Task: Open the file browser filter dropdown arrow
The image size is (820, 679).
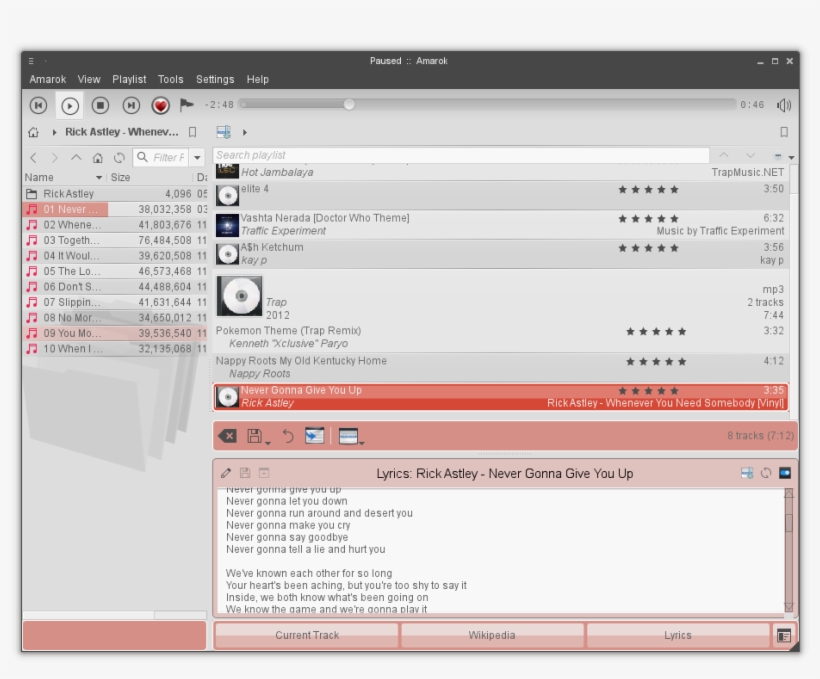Action: point(197,157)
